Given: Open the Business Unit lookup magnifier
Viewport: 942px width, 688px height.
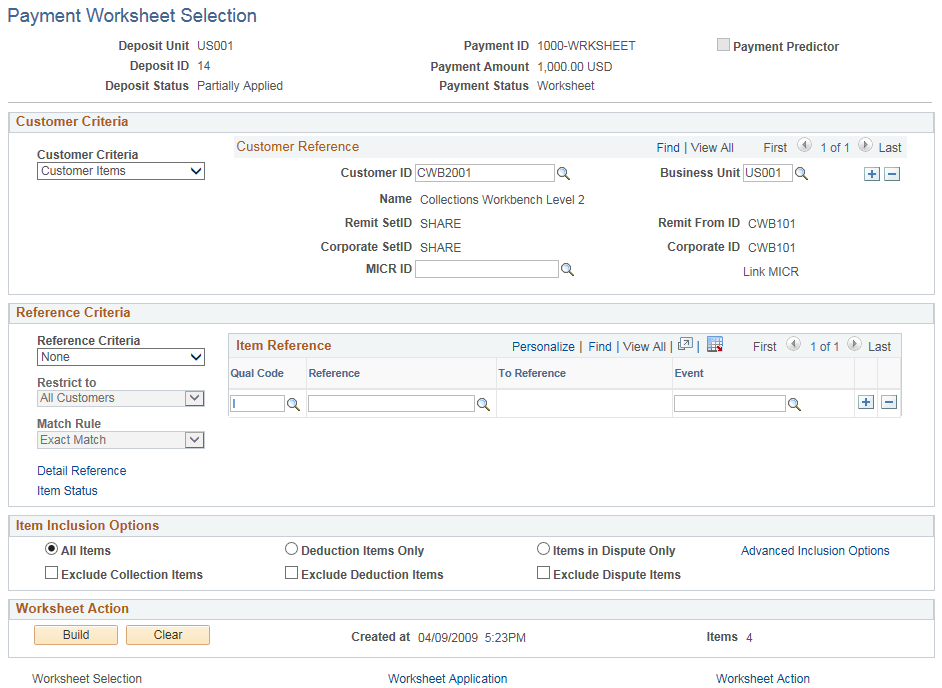Looking at the screenshot, I should (x=800, y=173).
